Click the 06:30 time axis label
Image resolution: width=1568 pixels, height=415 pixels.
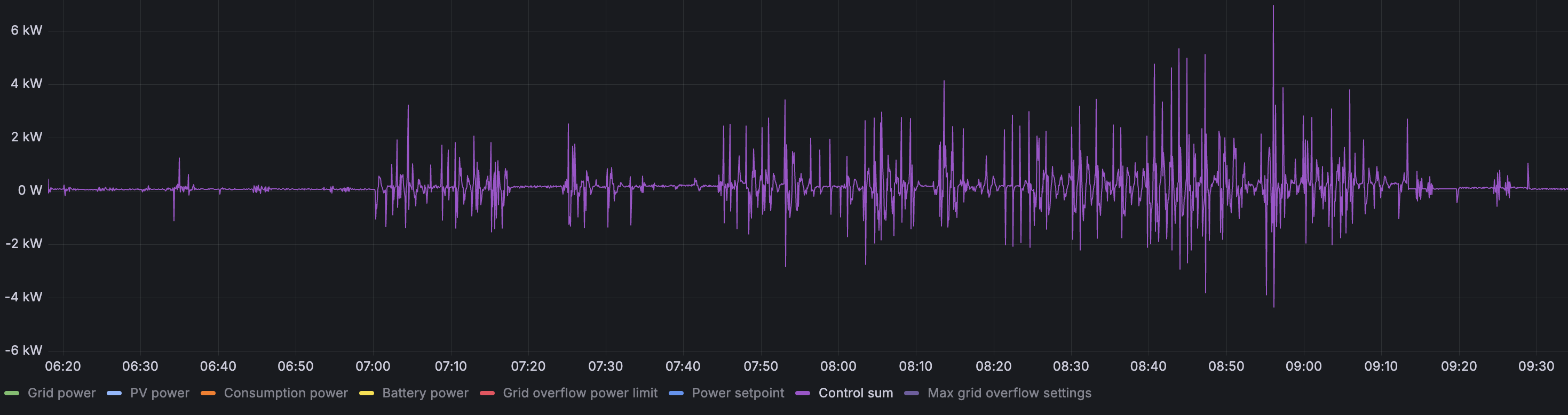pyautogui.click(x=140, y=366)
